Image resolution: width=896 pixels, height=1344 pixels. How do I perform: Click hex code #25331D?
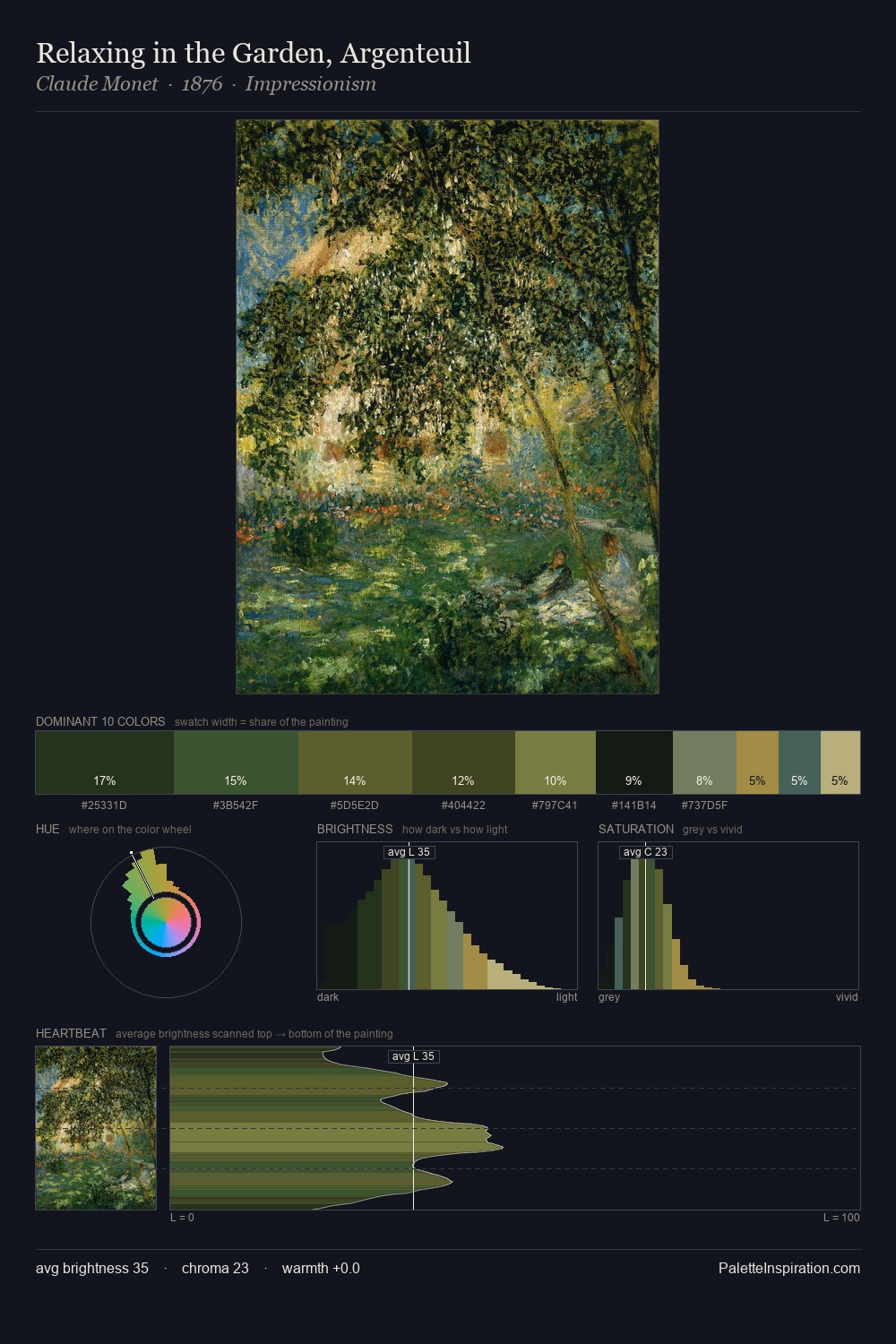coord(104,806)
